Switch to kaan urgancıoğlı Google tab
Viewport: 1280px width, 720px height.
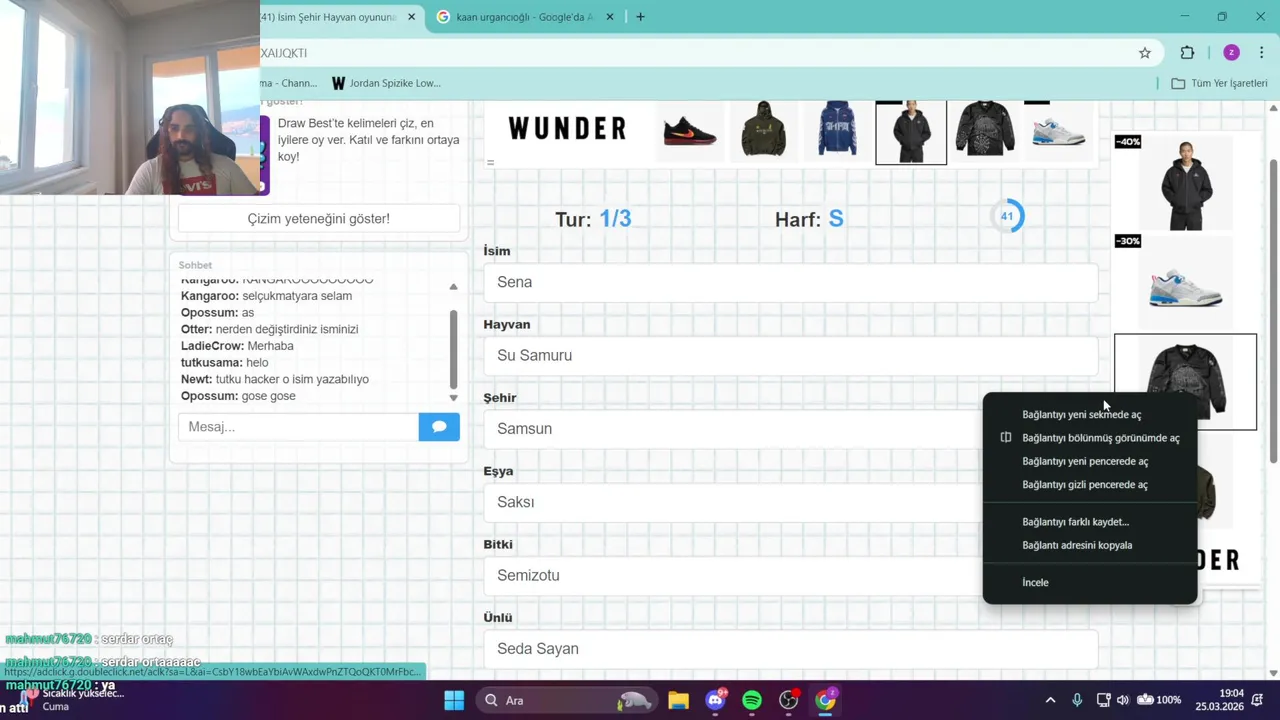pyautogui.click(x=526, y=17)
